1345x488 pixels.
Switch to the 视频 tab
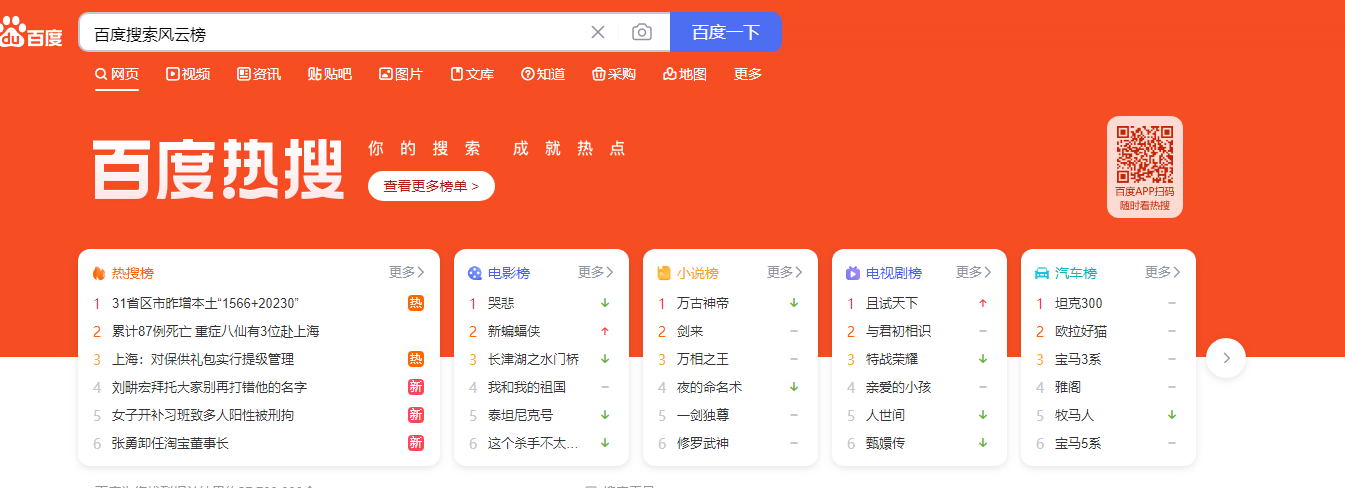(x=188, y=74)
